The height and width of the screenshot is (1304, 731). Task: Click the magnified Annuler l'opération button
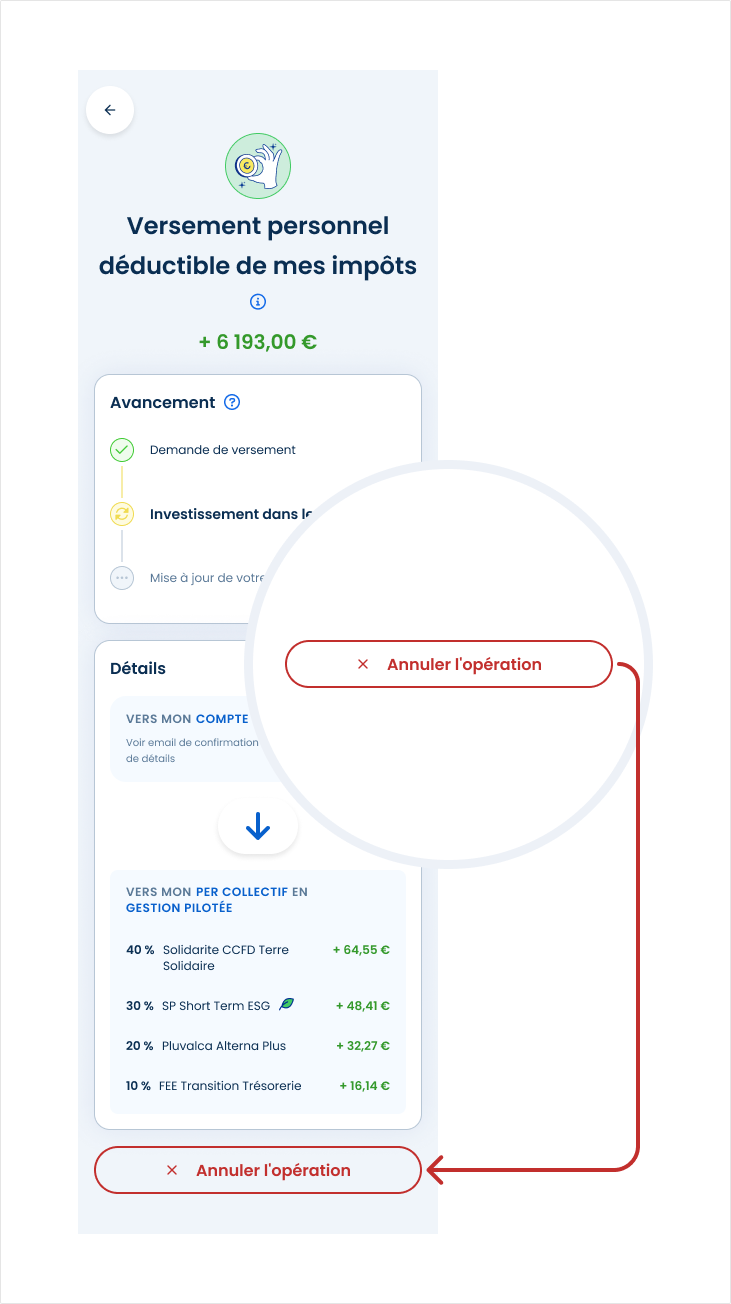pos(448,664)
